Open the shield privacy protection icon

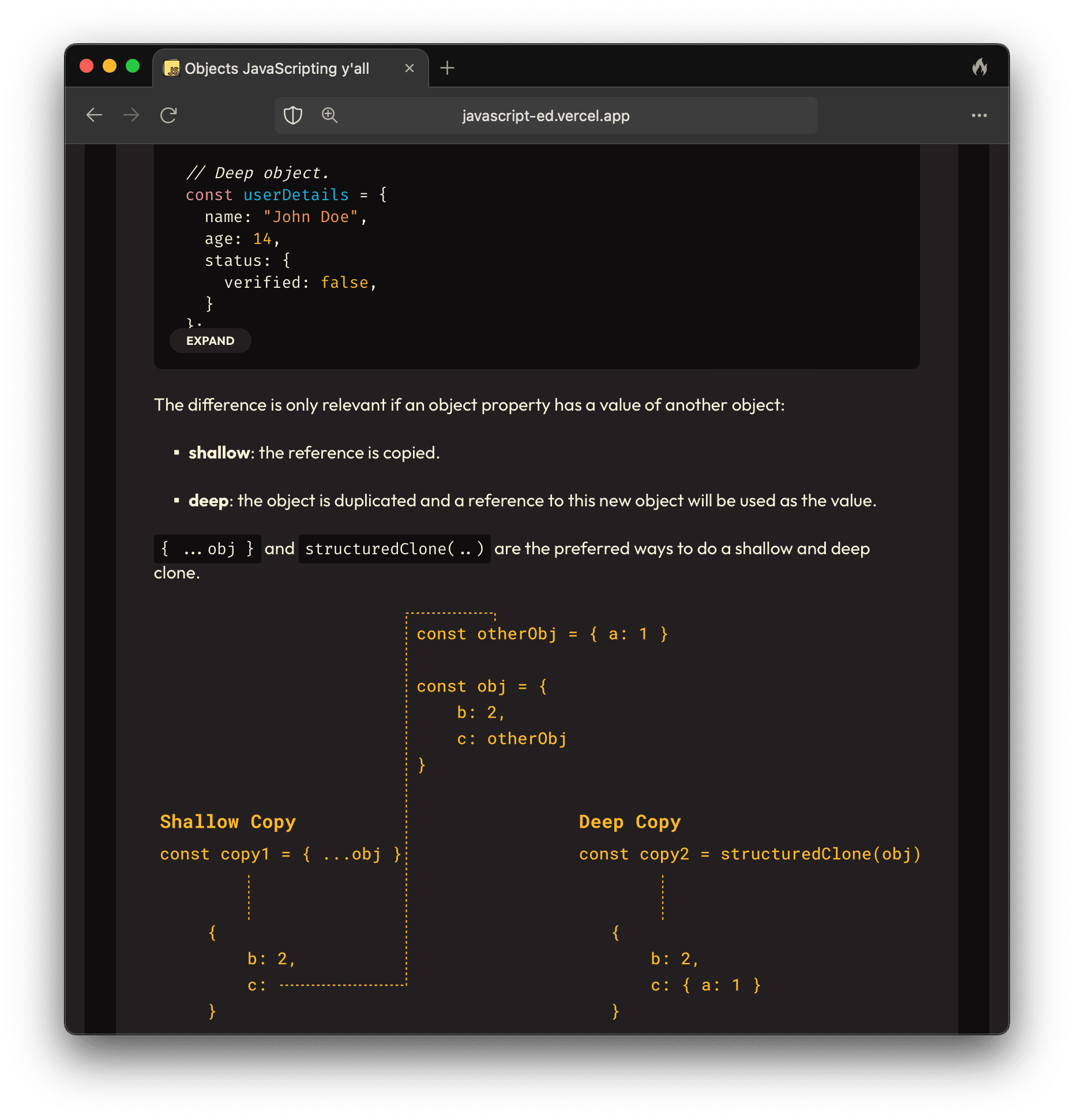coord(293,115)
